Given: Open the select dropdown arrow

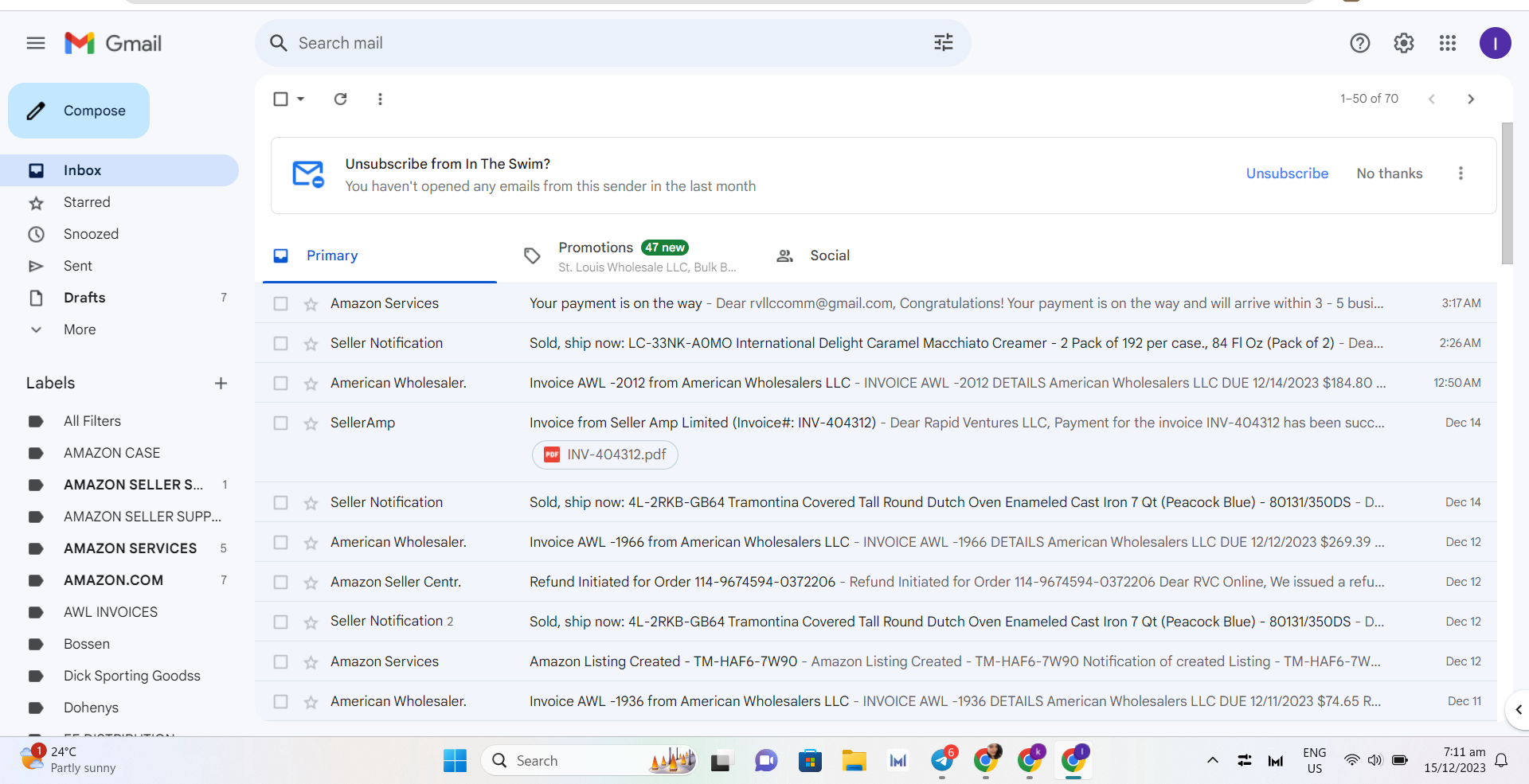Looking at the screenshot, I should pyautogui.click(x=300, y=99).
